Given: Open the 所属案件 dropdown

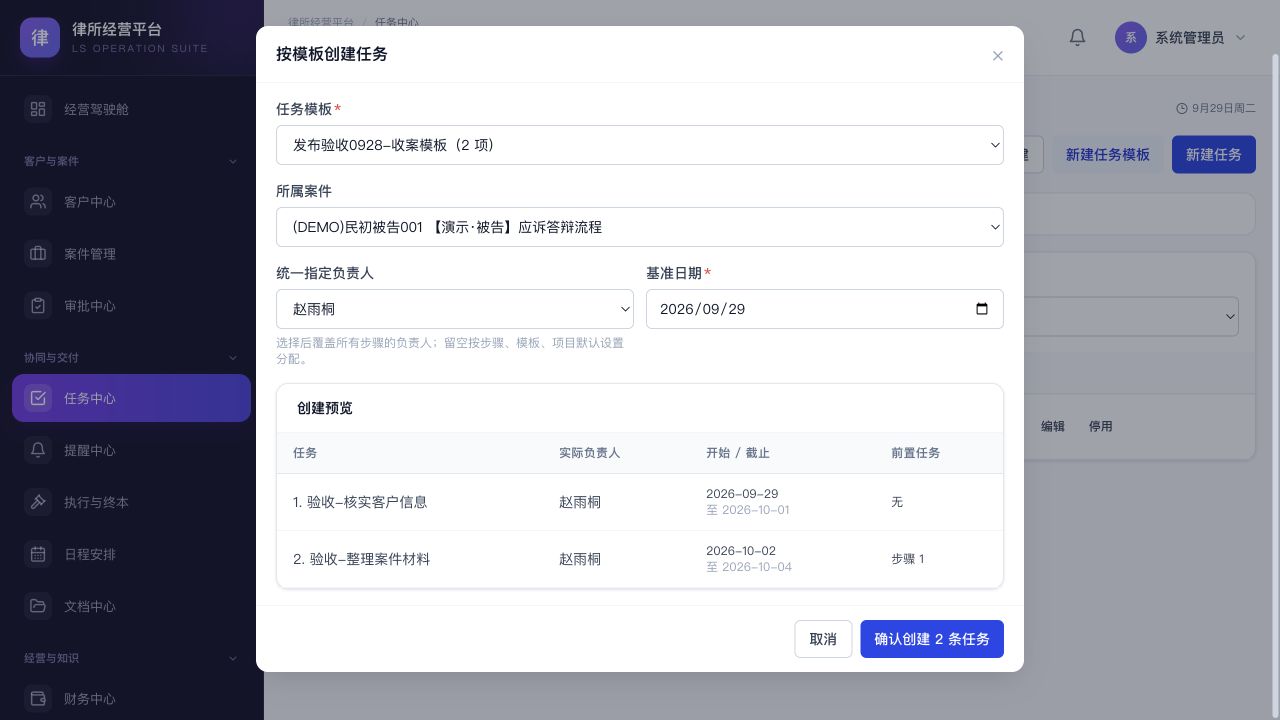Looking at the screenshot, I should (640, 227).
